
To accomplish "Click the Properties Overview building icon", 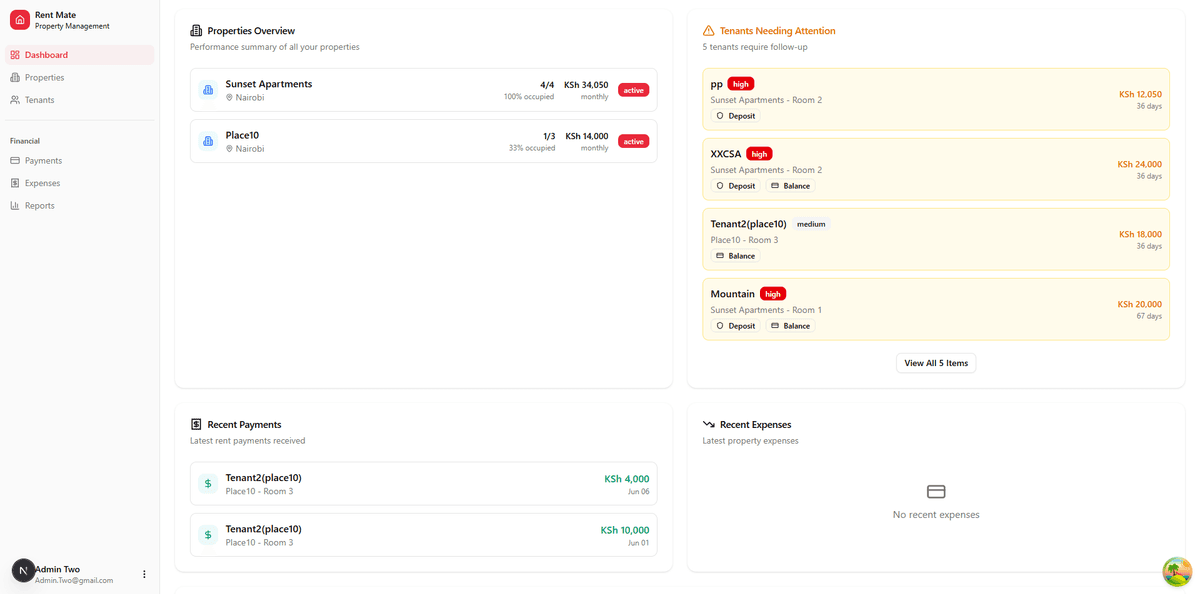I will 197,30.
